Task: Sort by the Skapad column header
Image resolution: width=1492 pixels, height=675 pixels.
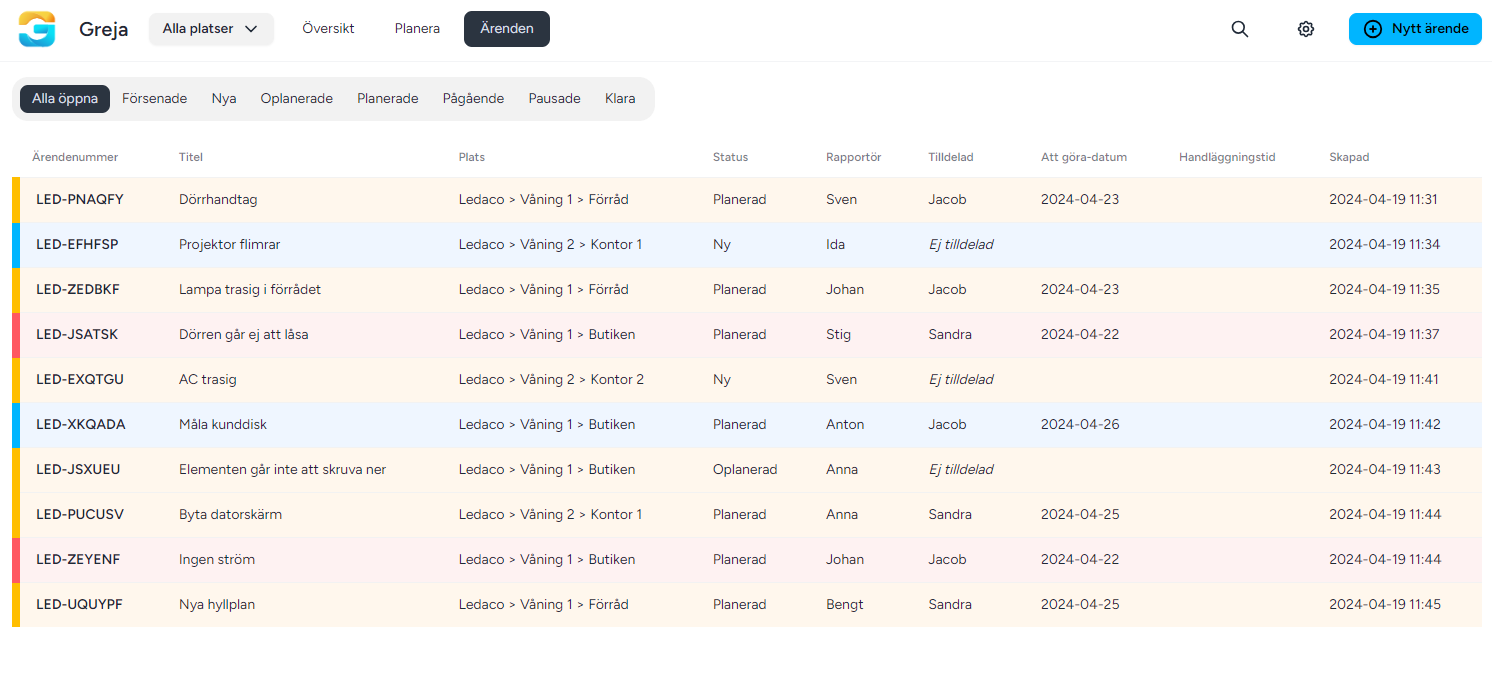Action: pyautogui.click(x=1348, y=157)
